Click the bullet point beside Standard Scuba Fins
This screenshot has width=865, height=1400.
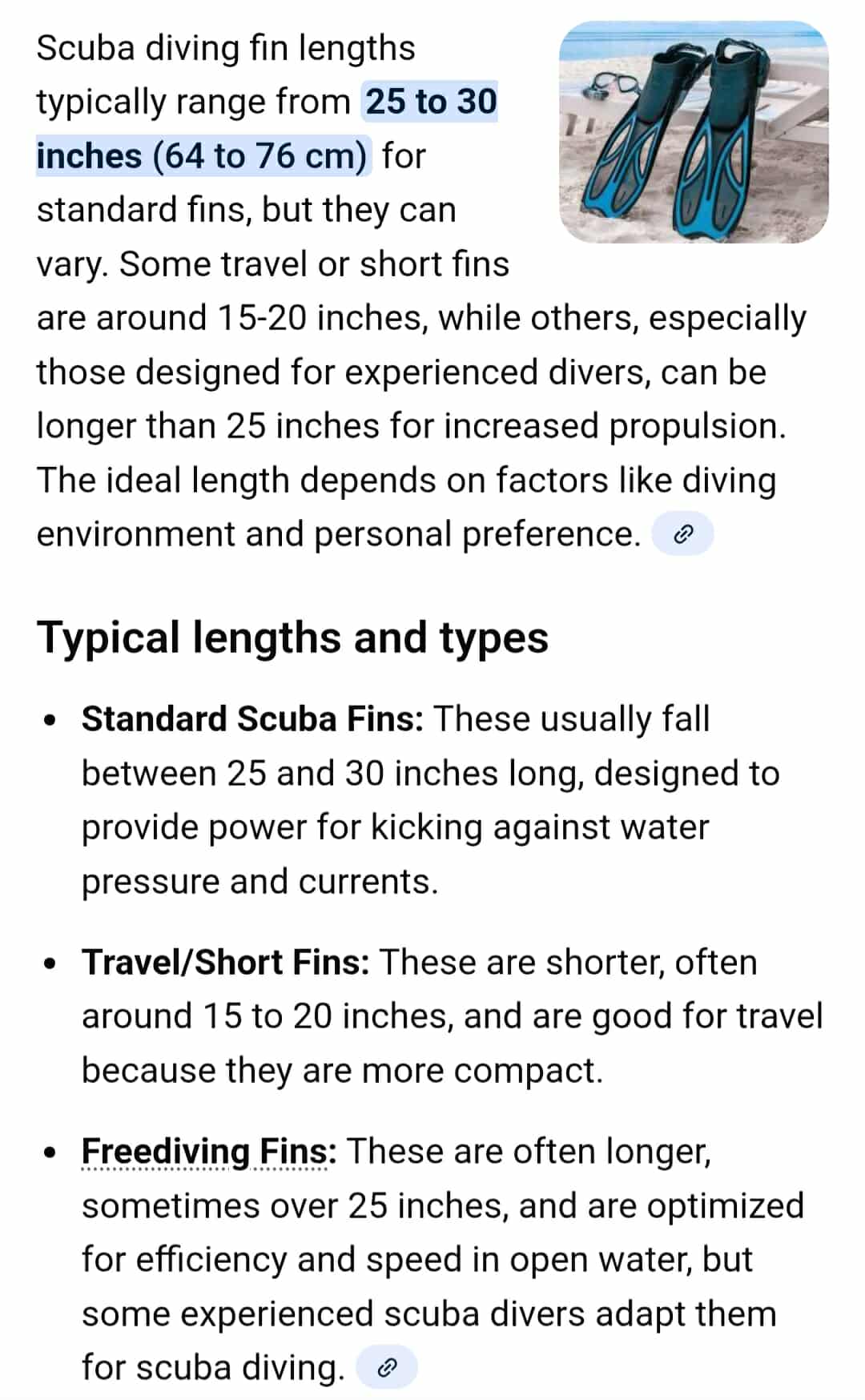click(x=50, y=720)
